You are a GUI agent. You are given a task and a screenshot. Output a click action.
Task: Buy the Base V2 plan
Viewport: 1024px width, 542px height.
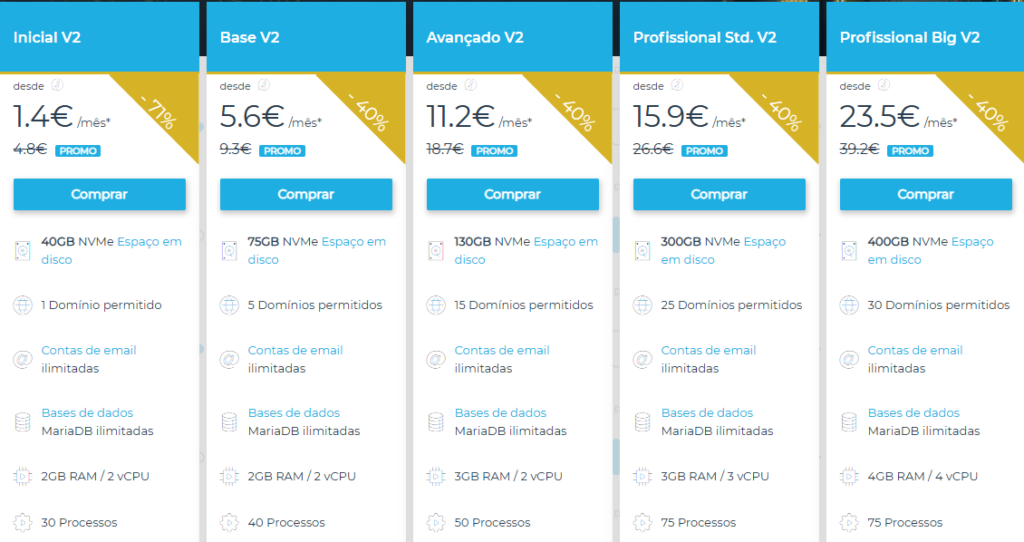click(x=306, y=194)
